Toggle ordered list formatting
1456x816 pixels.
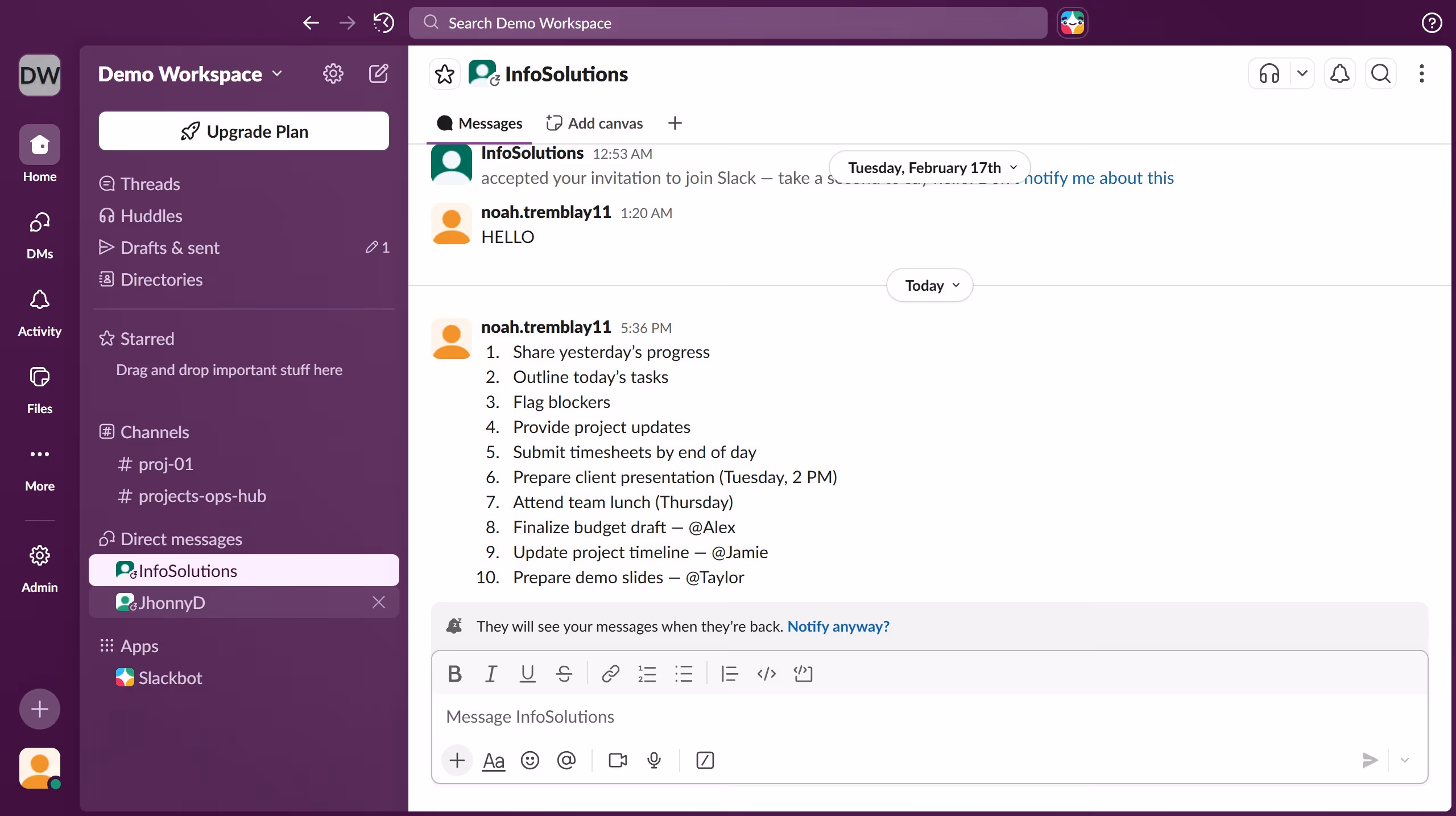[x=647, y=674]
